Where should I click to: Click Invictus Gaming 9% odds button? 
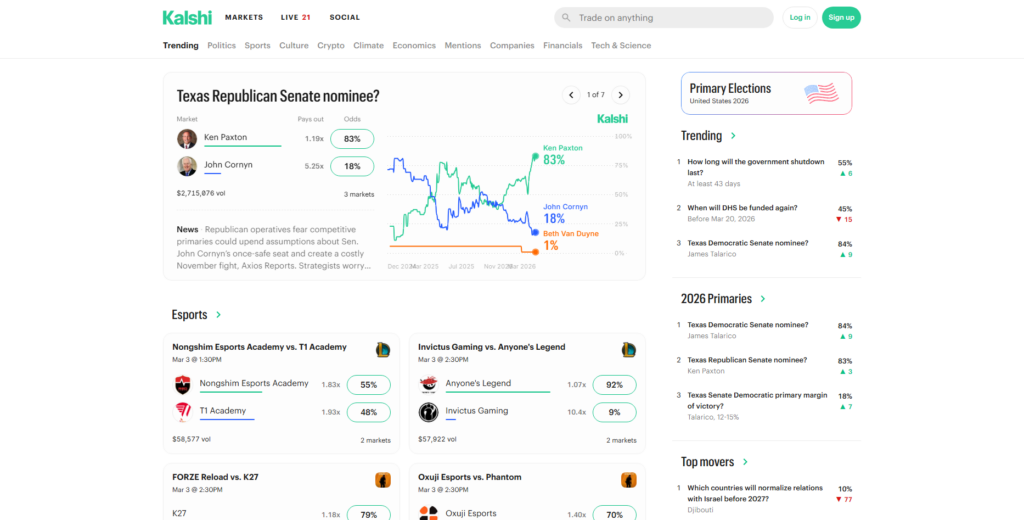click(615, 413)
